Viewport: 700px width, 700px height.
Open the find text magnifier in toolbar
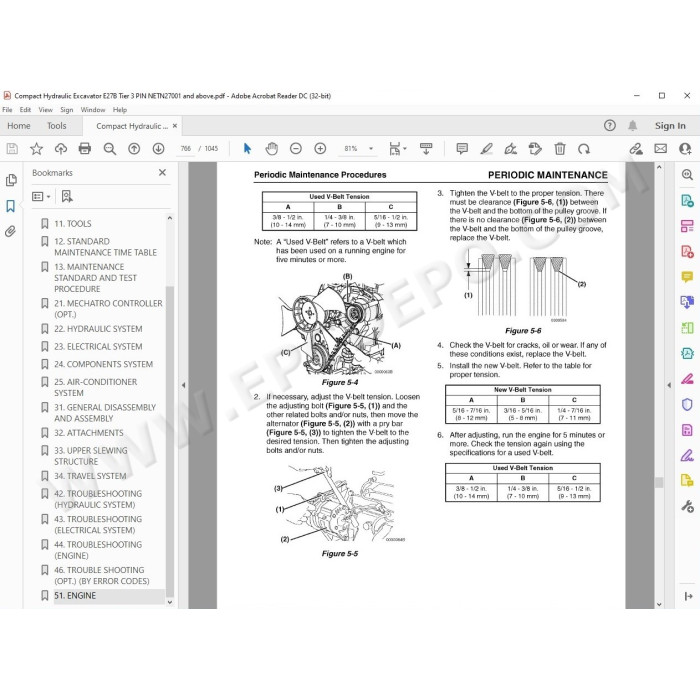click(x=109, y=149)
